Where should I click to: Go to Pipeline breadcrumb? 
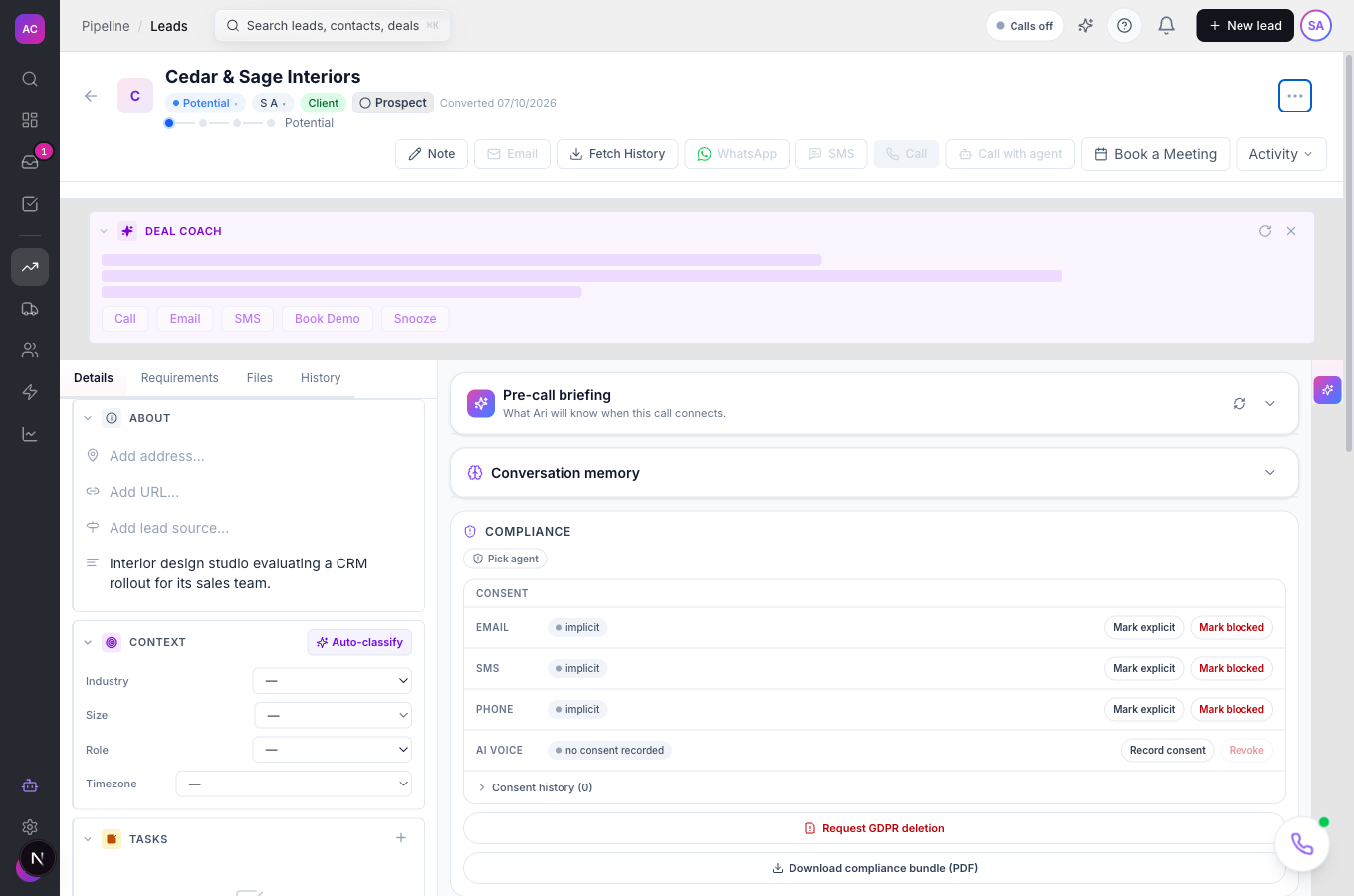[106, 26]
